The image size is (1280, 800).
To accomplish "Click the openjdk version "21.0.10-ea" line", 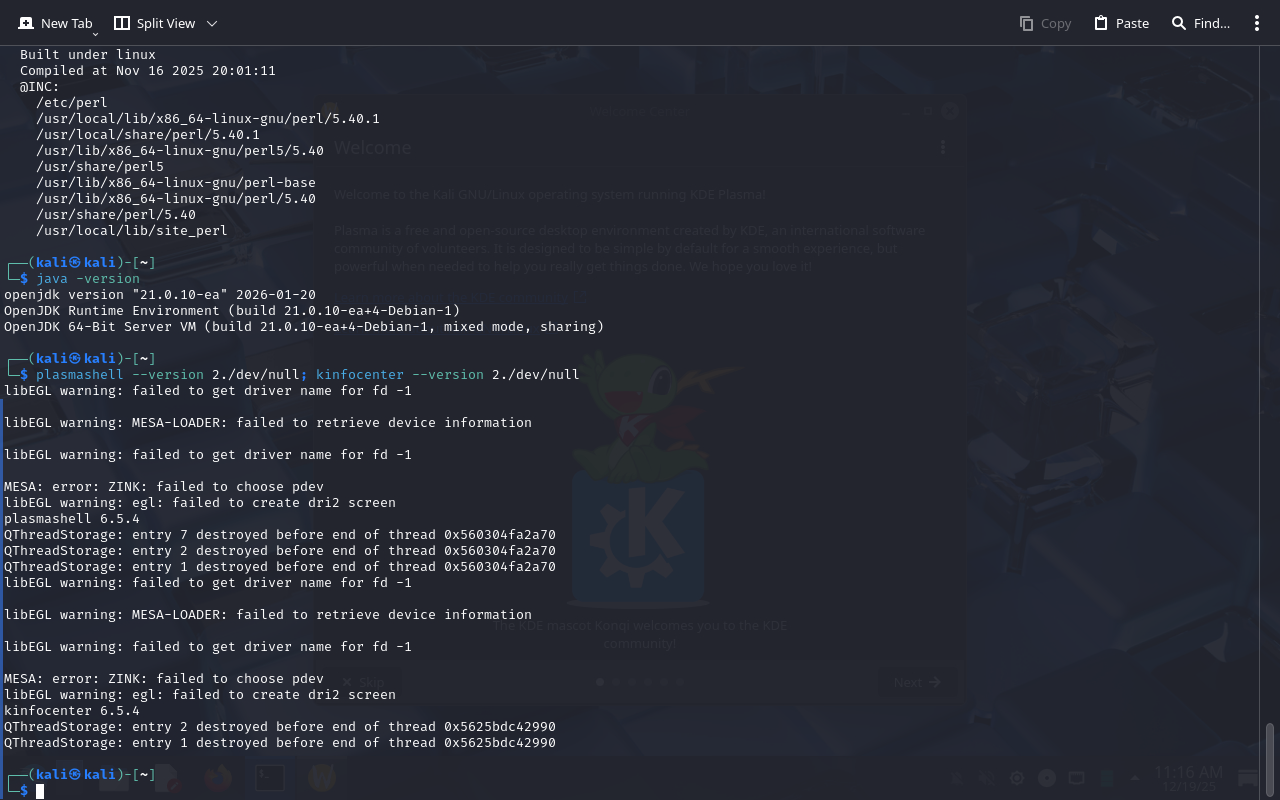I will point(160,295).
